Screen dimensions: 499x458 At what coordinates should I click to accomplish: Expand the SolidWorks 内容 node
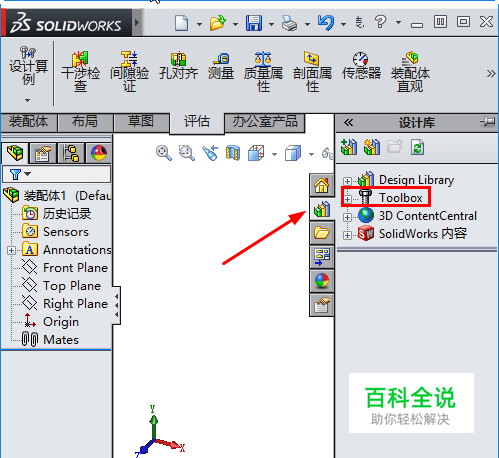tap(347, 235)
